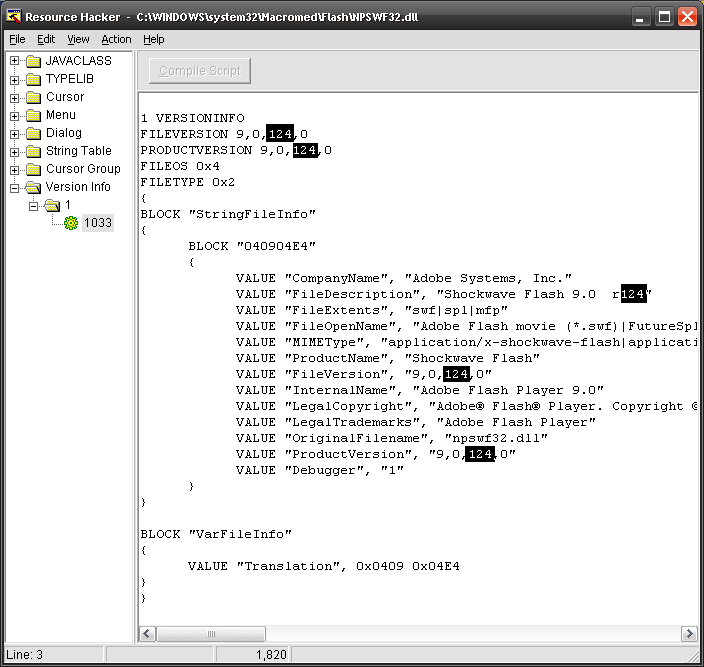Click the TYPELIB folder icon
The width and height of the screenshot is (704, 667).
coord(34,79)
